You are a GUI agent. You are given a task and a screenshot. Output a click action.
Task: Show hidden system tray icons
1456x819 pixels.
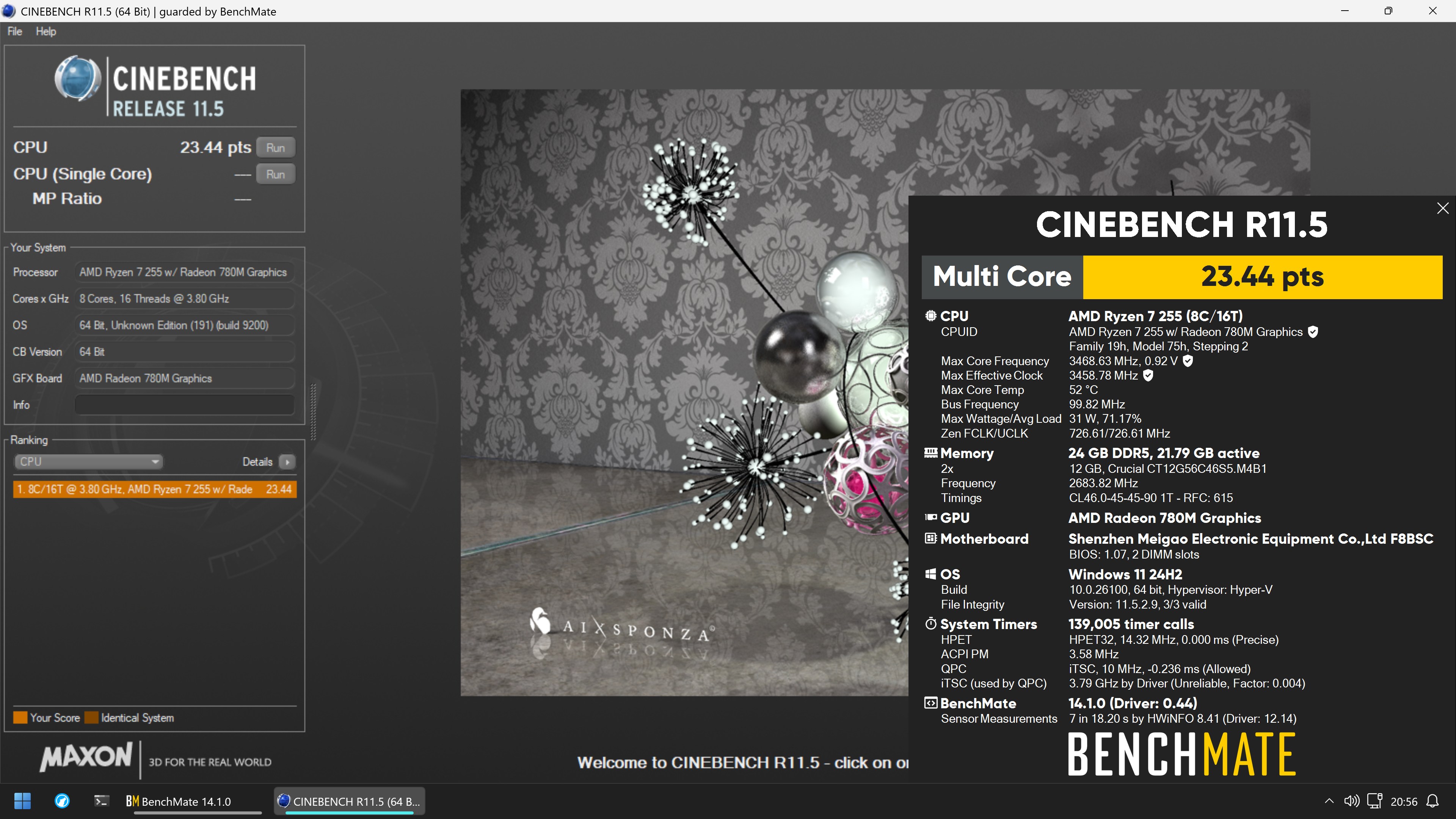coord(1329,801)
